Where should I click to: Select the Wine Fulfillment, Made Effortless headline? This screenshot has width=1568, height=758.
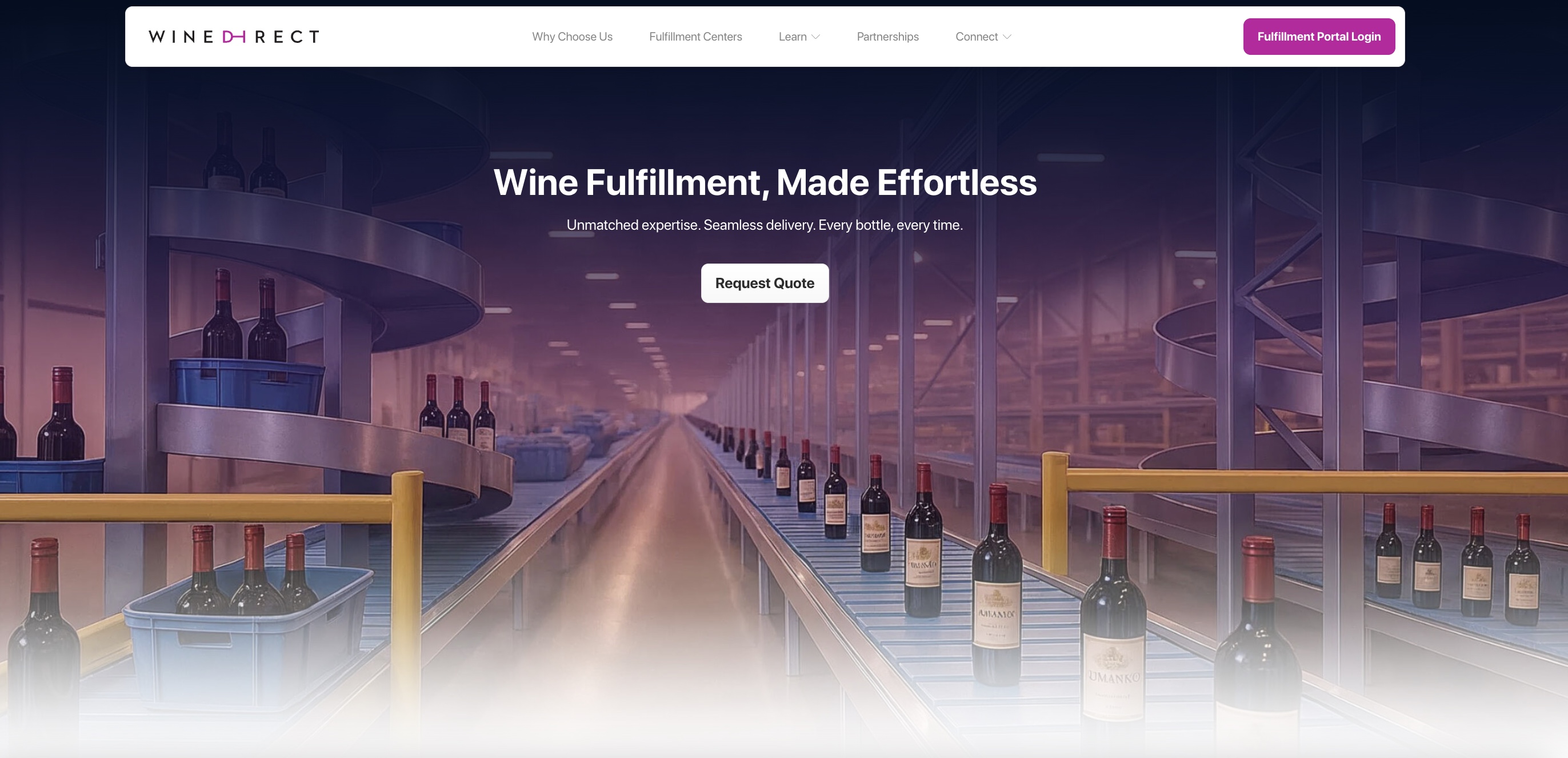765,182
